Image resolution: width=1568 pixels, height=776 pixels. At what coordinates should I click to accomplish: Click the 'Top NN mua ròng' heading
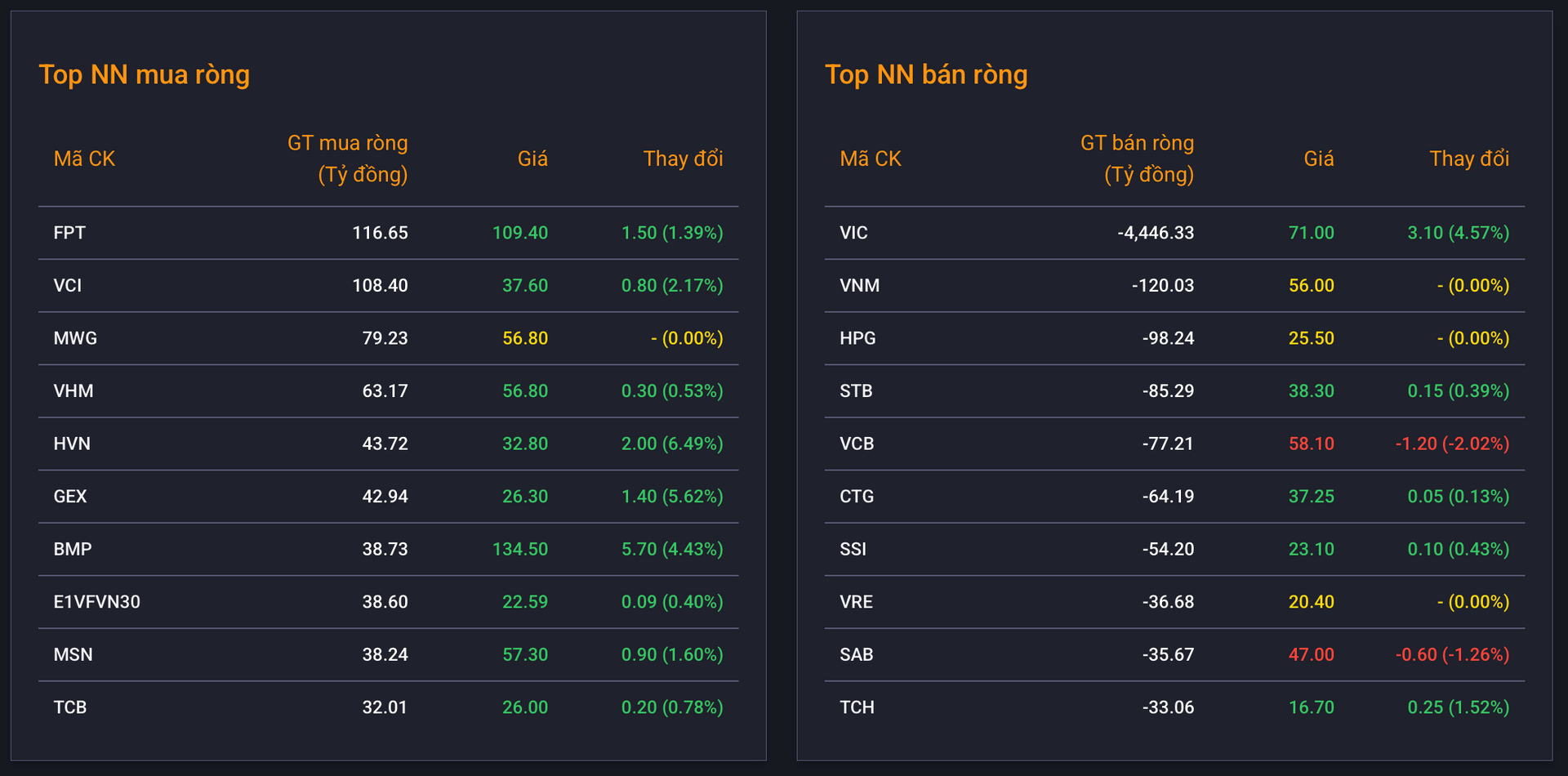tap(145, 74)
